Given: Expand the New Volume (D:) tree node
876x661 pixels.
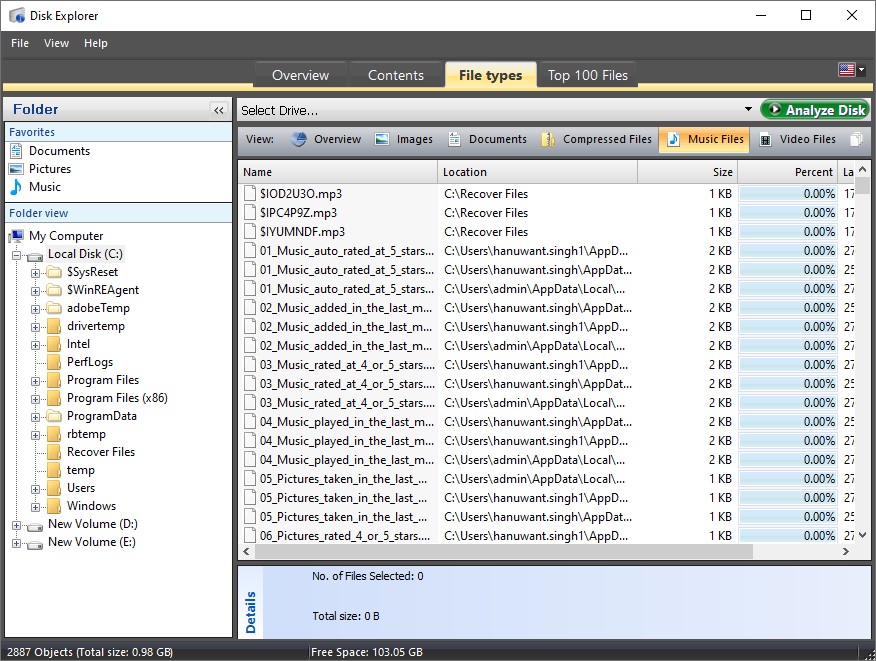Looking at the screenshot, I should tap(18, 523).
